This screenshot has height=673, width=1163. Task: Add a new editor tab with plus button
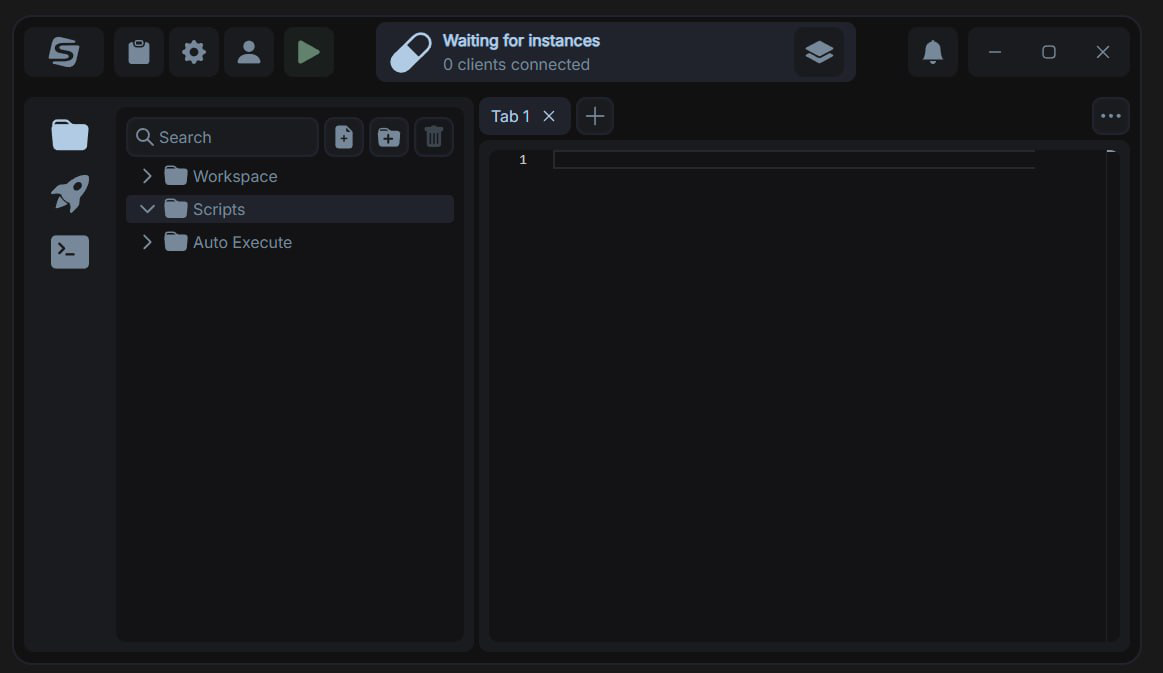[x=595, y=116]
